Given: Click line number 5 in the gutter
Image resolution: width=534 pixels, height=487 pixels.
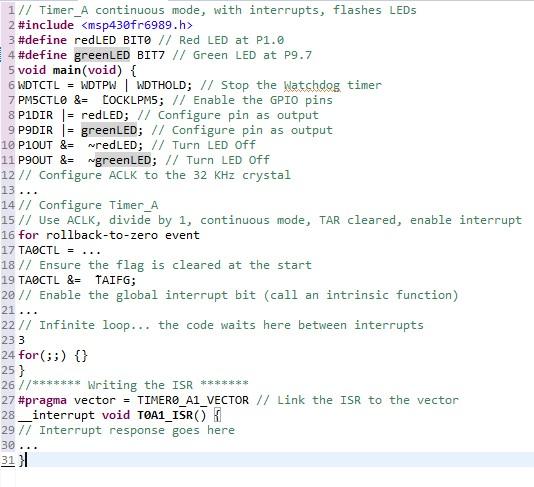Looking at the screenshot, I should coord(11,70).
